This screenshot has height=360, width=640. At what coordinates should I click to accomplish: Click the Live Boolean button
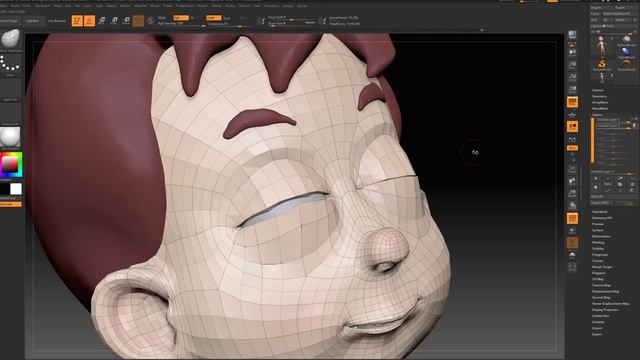pyautogui.click(x=57, y=21)
